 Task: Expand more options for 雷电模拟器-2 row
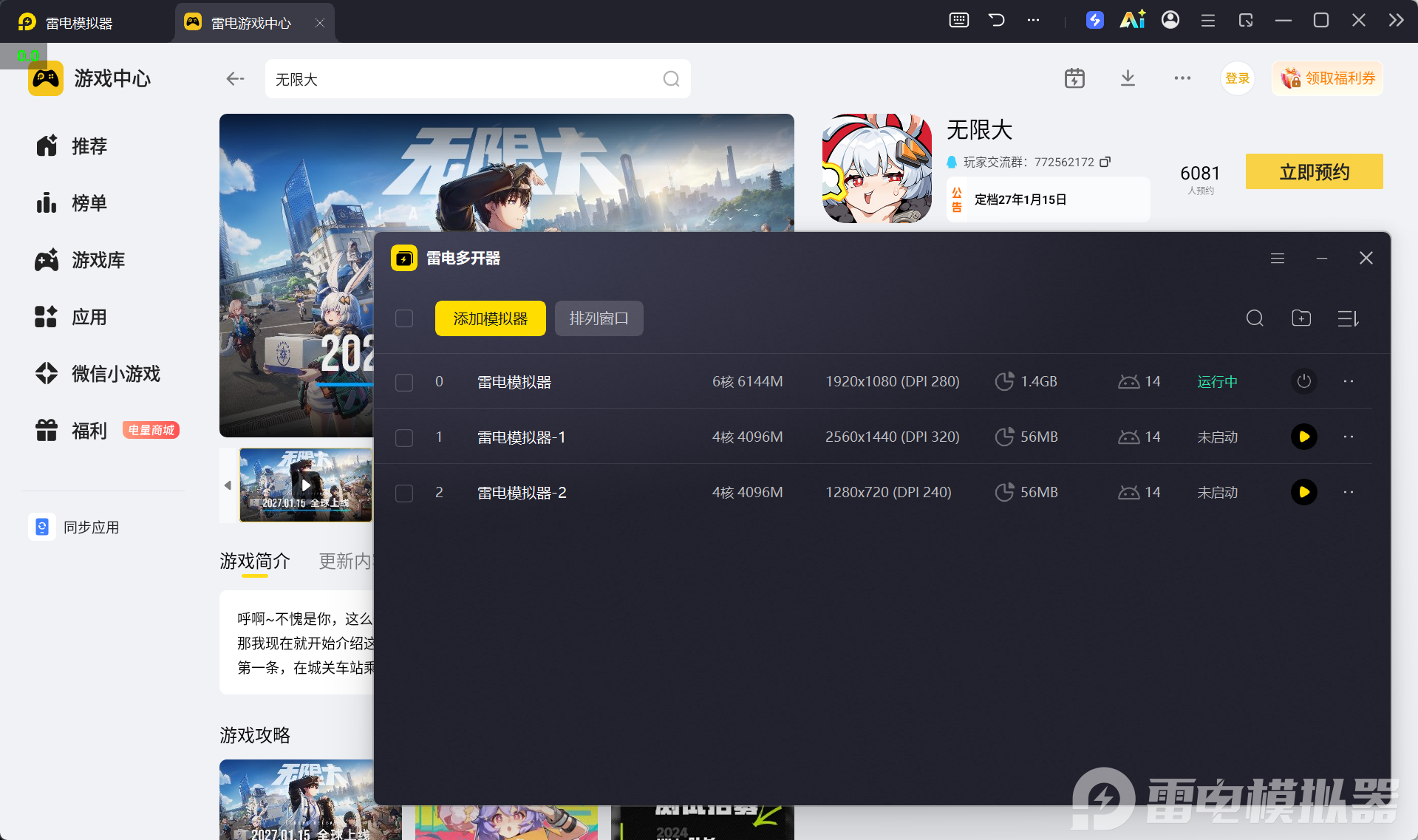(x=1349, y=492)
